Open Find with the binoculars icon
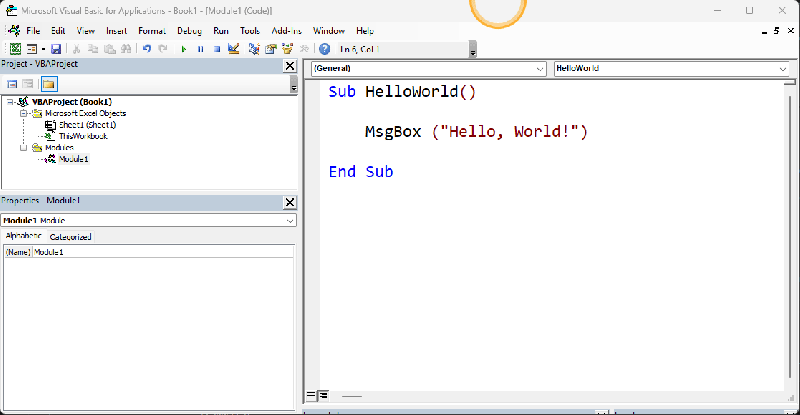The width and height of the screenshot is (800, 415). (x=126, y=49)
